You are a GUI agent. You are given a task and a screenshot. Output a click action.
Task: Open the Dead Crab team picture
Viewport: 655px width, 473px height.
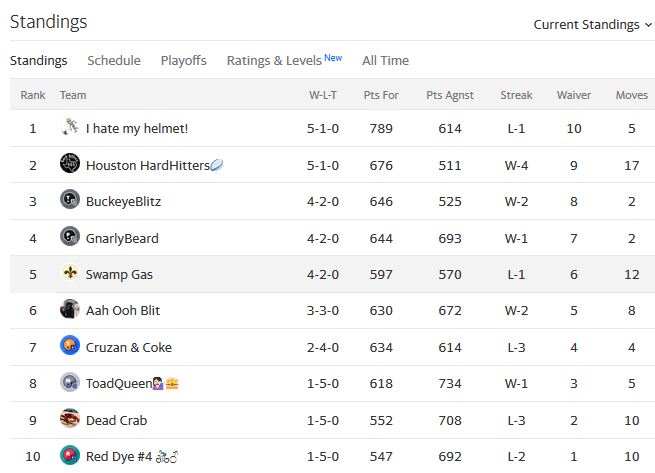pos(70,418)
